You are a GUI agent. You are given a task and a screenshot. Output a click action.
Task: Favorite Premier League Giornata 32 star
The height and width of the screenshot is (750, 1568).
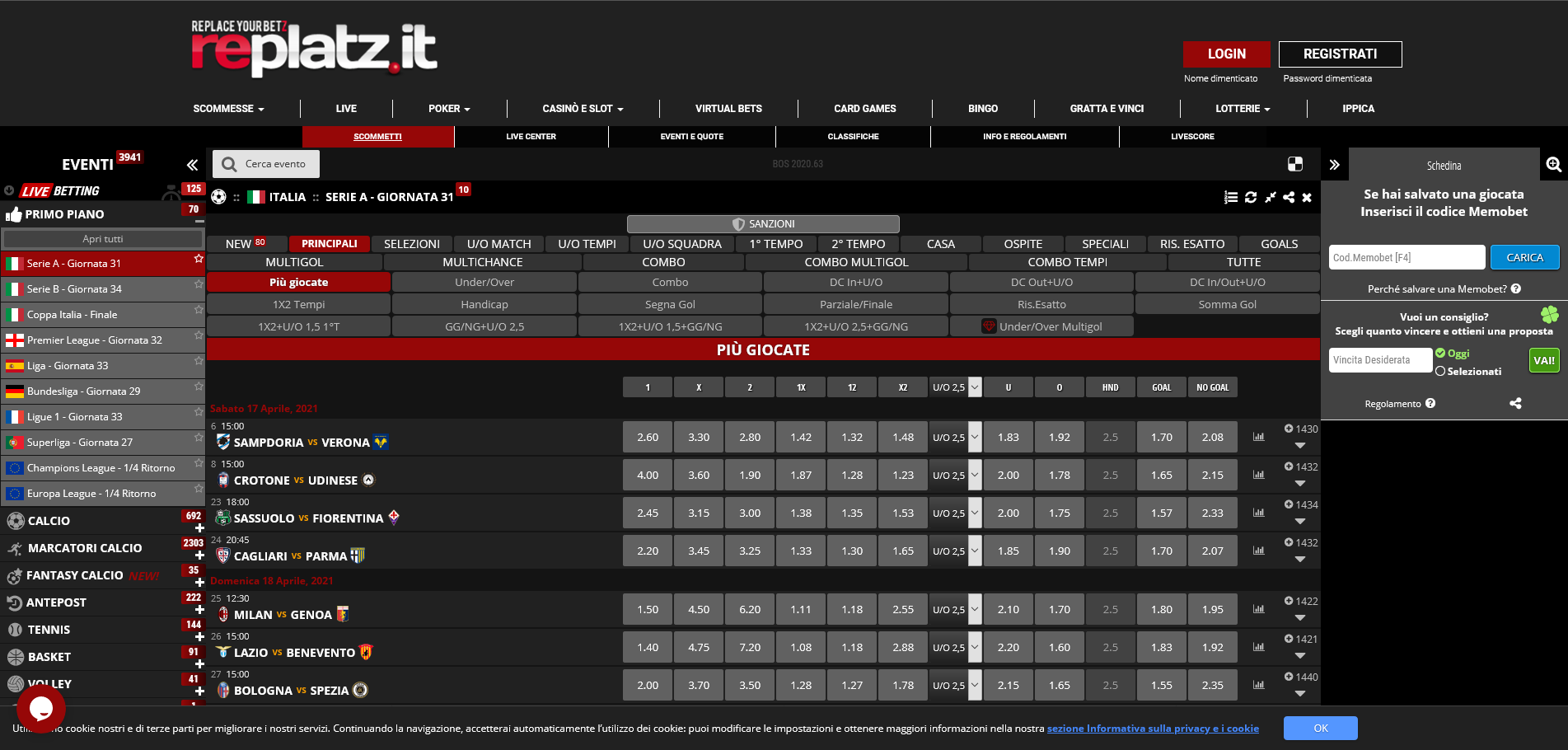coord(198,335)
